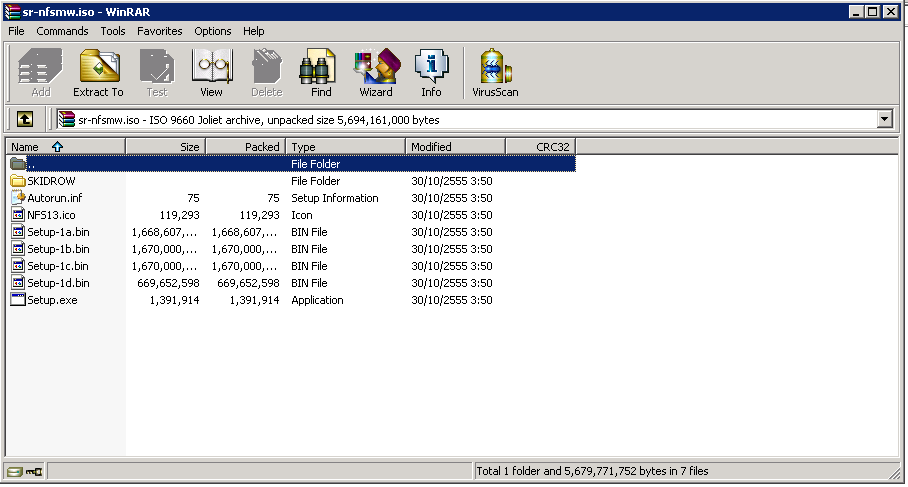Open the File menu
The height and width of the screenshot is (487, 908).
click(16, 31)
